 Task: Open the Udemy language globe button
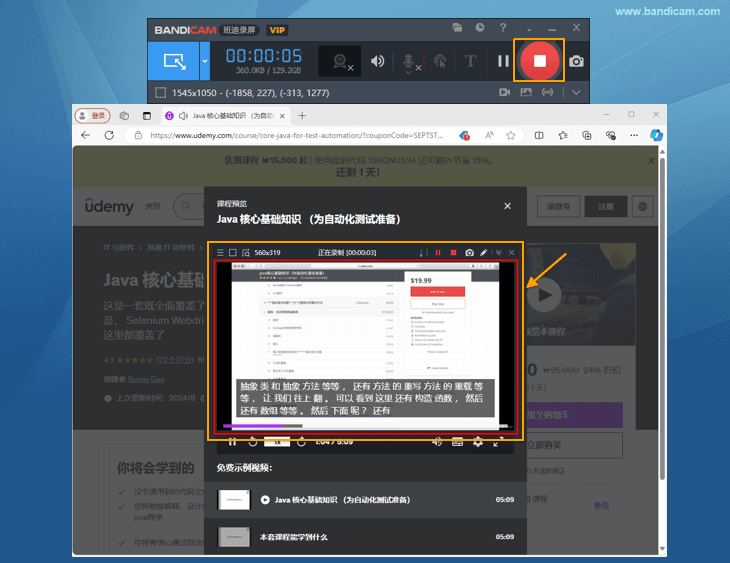tap(642, 206)
